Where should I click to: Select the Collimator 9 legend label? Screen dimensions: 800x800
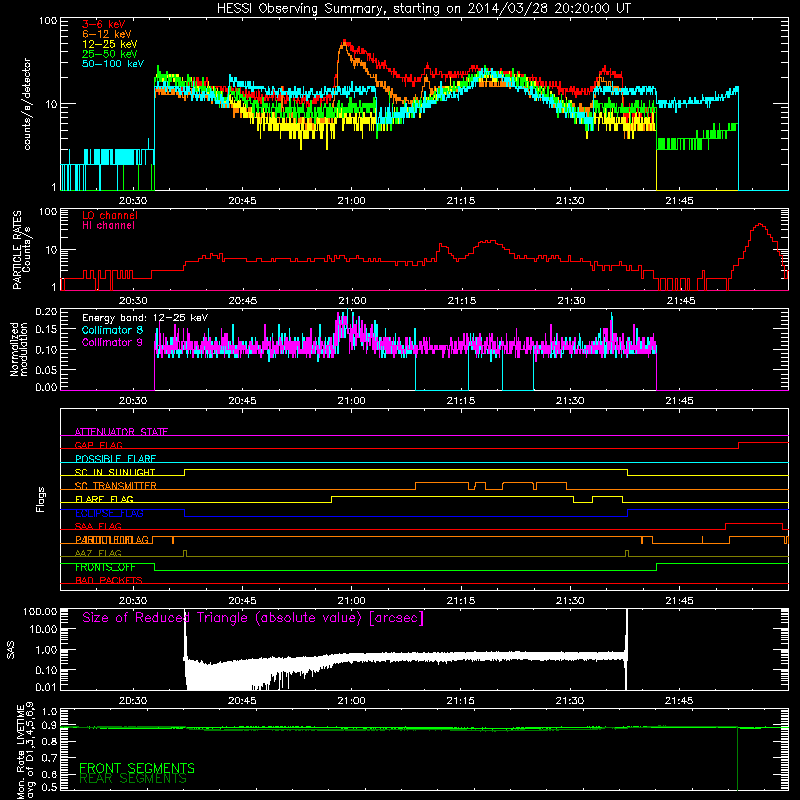pyautogui.click(x=112, y=342)
